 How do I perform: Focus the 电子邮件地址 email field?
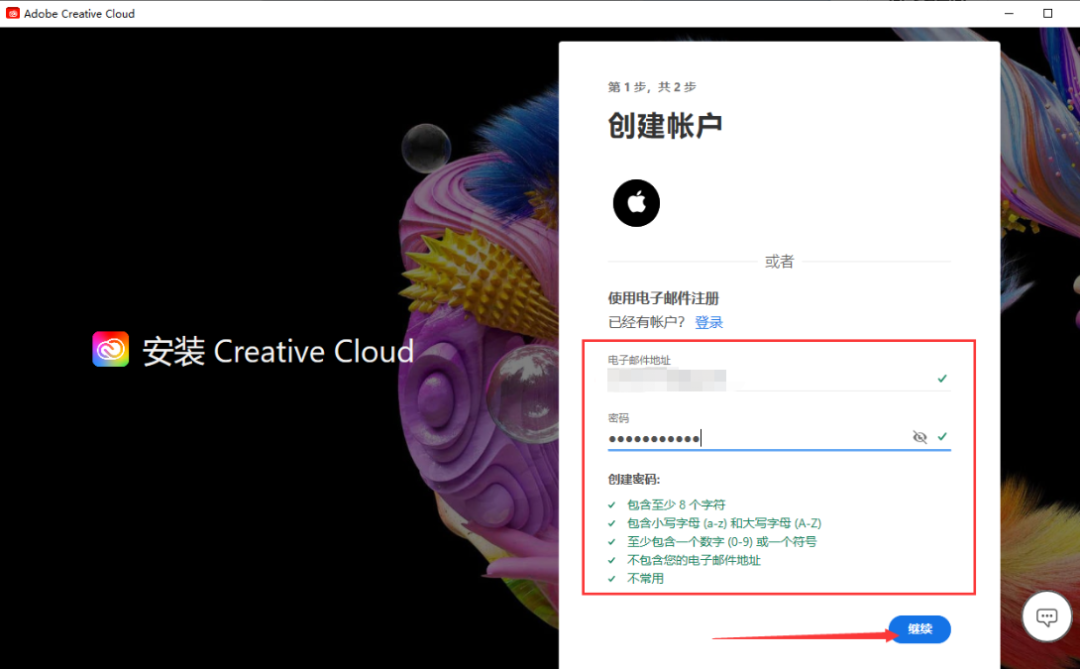point(779,379)
